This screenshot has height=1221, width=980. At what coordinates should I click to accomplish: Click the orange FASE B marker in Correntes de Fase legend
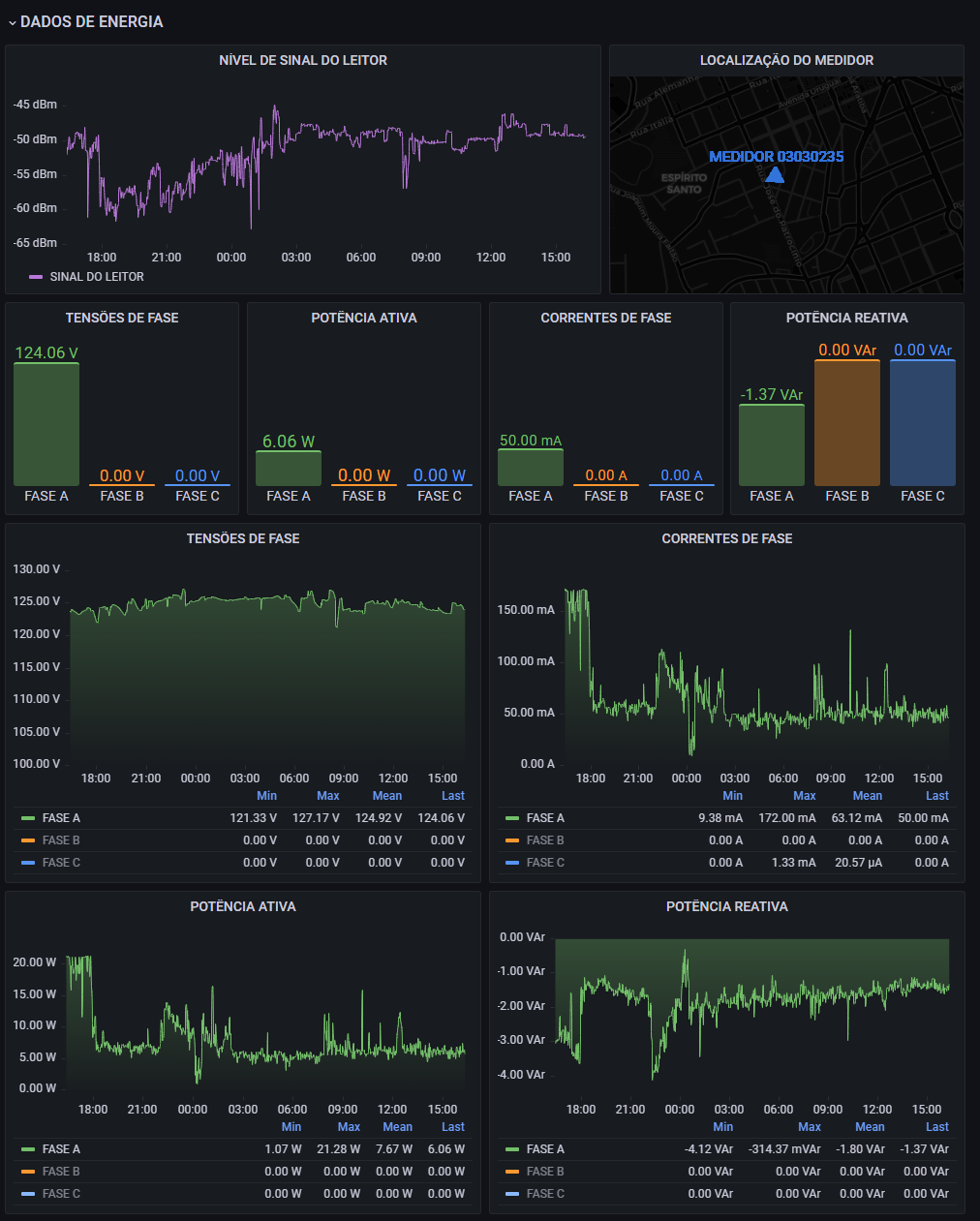click(514, 839)
